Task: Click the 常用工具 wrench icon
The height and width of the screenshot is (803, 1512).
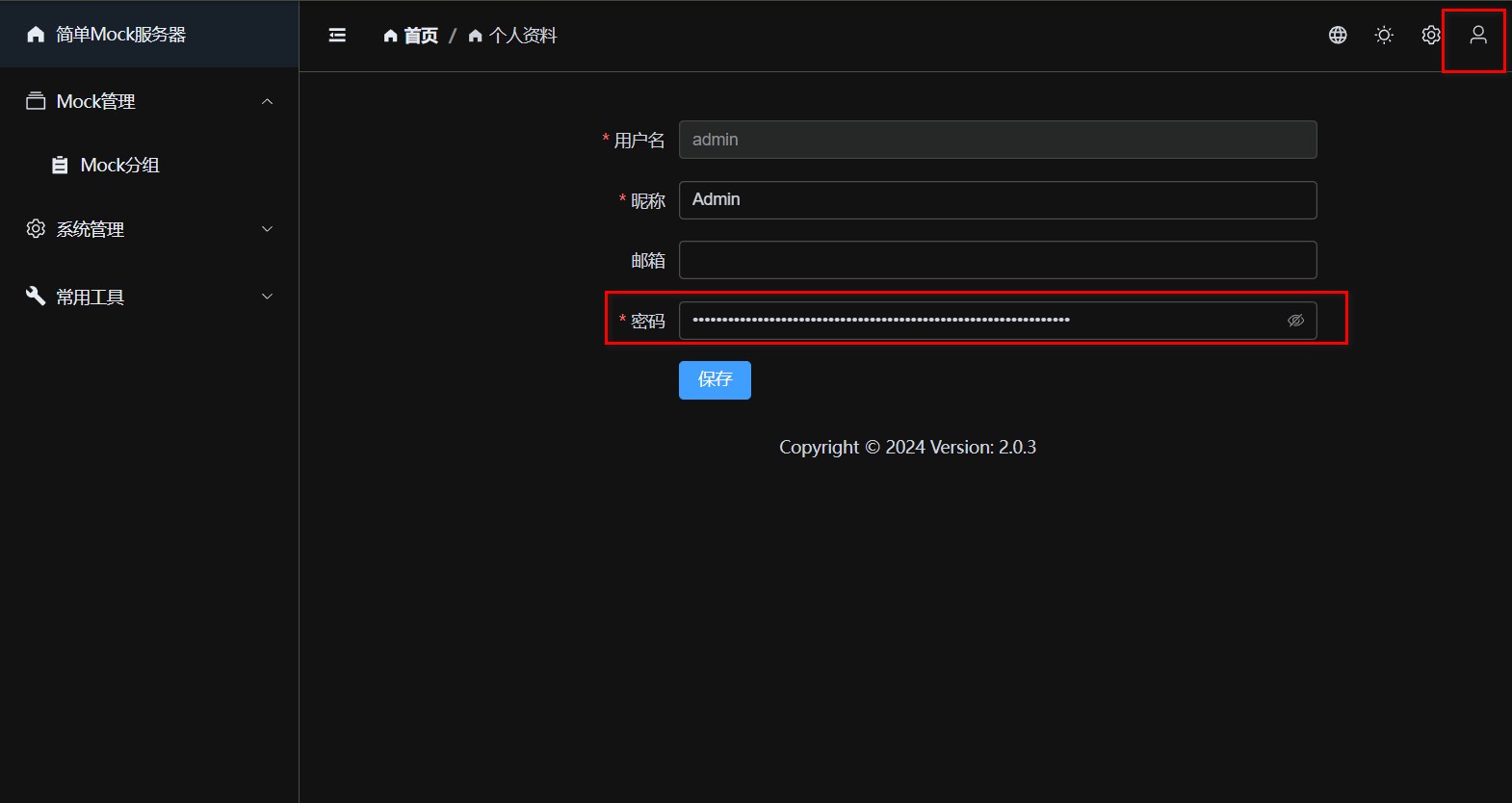Action: (36, 297)
